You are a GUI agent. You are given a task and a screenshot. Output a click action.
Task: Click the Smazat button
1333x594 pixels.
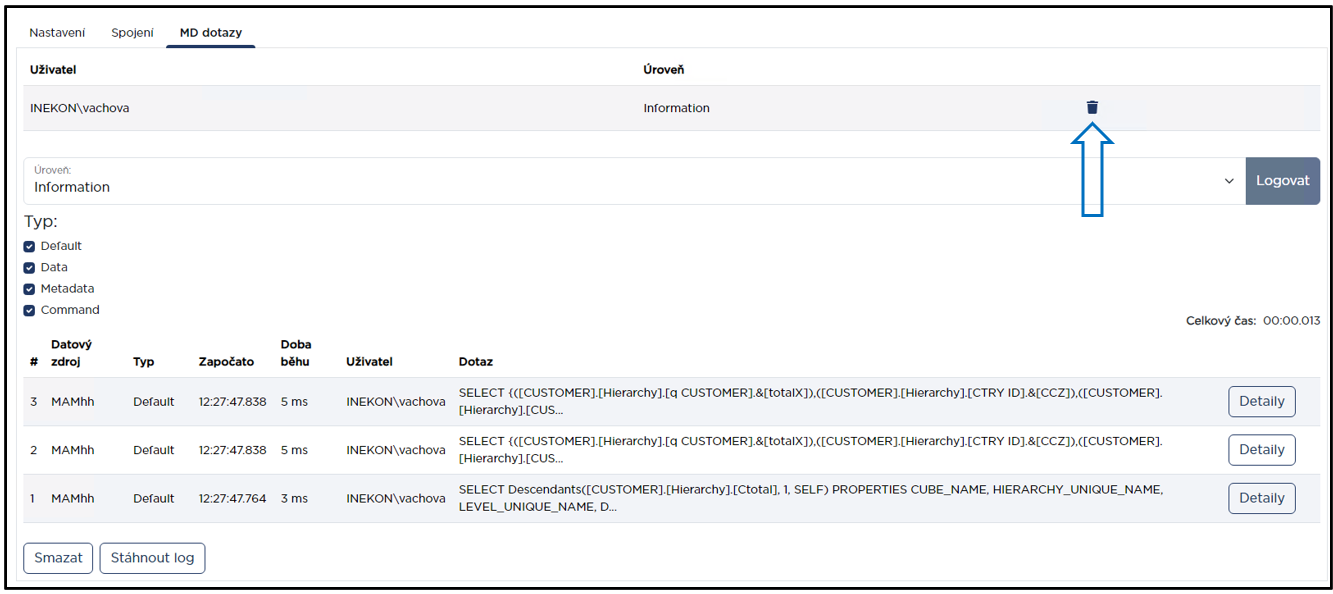pyautogui.click(x=58, y=558)
